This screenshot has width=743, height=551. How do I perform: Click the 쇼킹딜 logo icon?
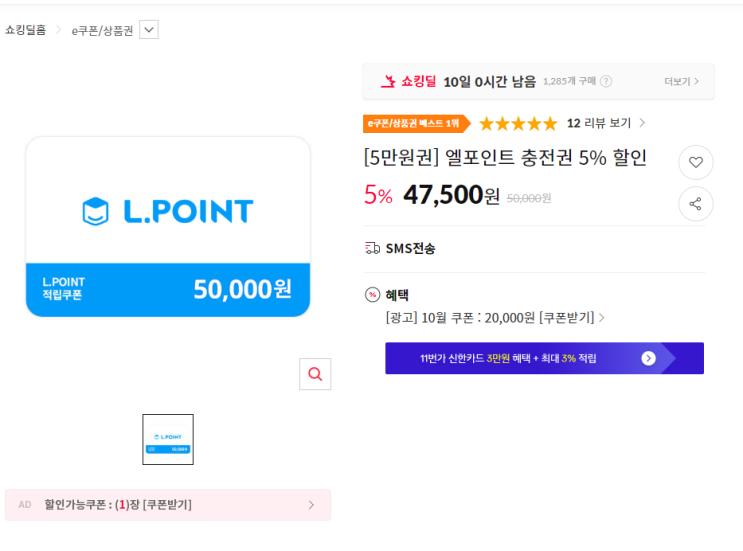coord(389,81)
